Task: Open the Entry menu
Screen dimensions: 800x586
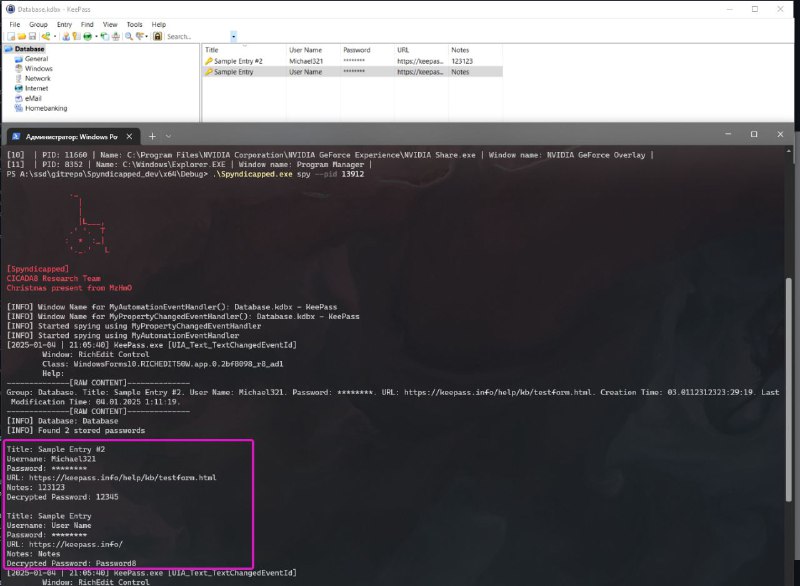Action: point(64,24)
